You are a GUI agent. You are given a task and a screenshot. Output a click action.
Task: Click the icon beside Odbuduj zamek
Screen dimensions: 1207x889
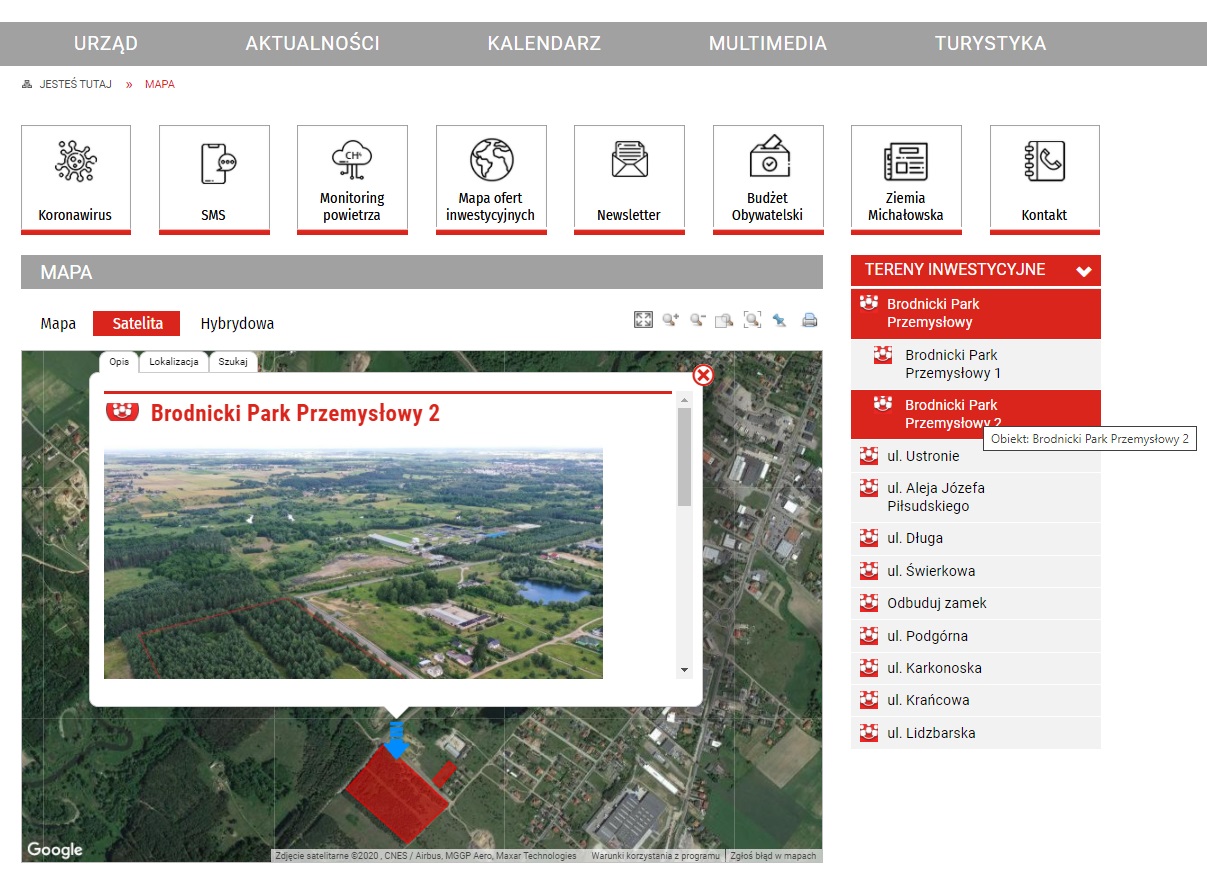click(x=869, y=603)
